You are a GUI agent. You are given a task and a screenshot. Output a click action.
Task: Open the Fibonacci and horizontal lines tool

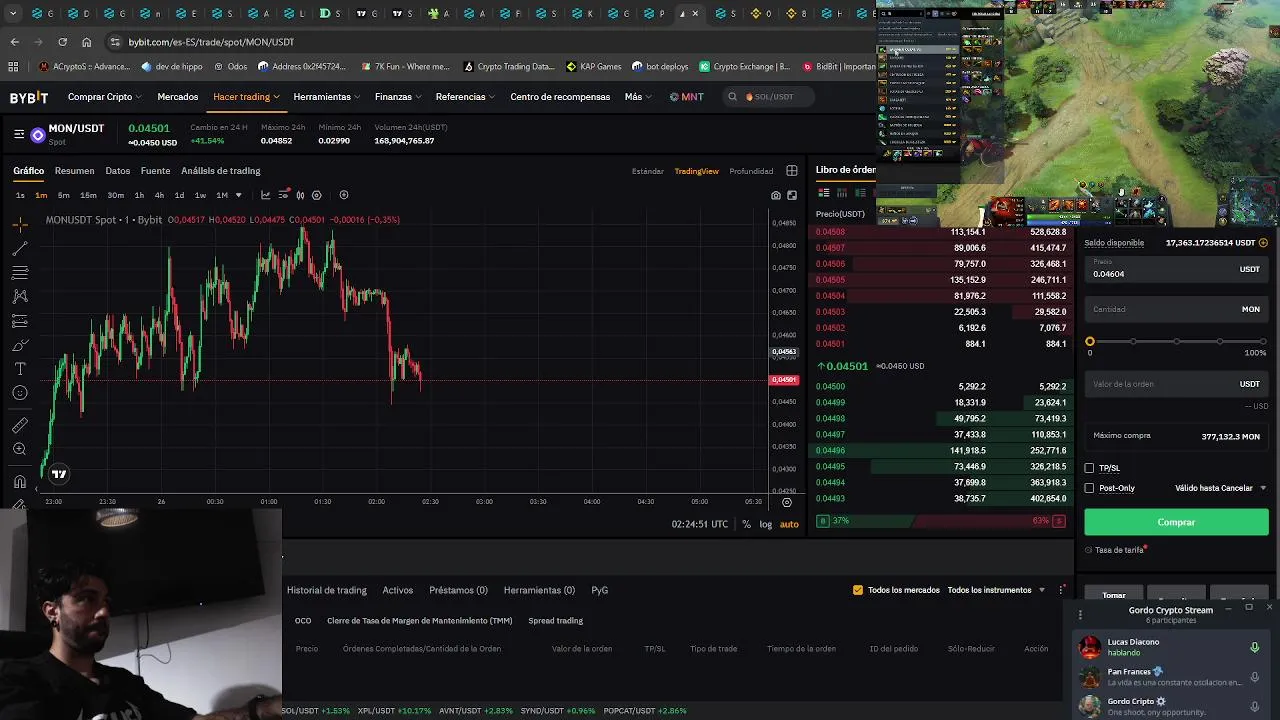[20, 272]
